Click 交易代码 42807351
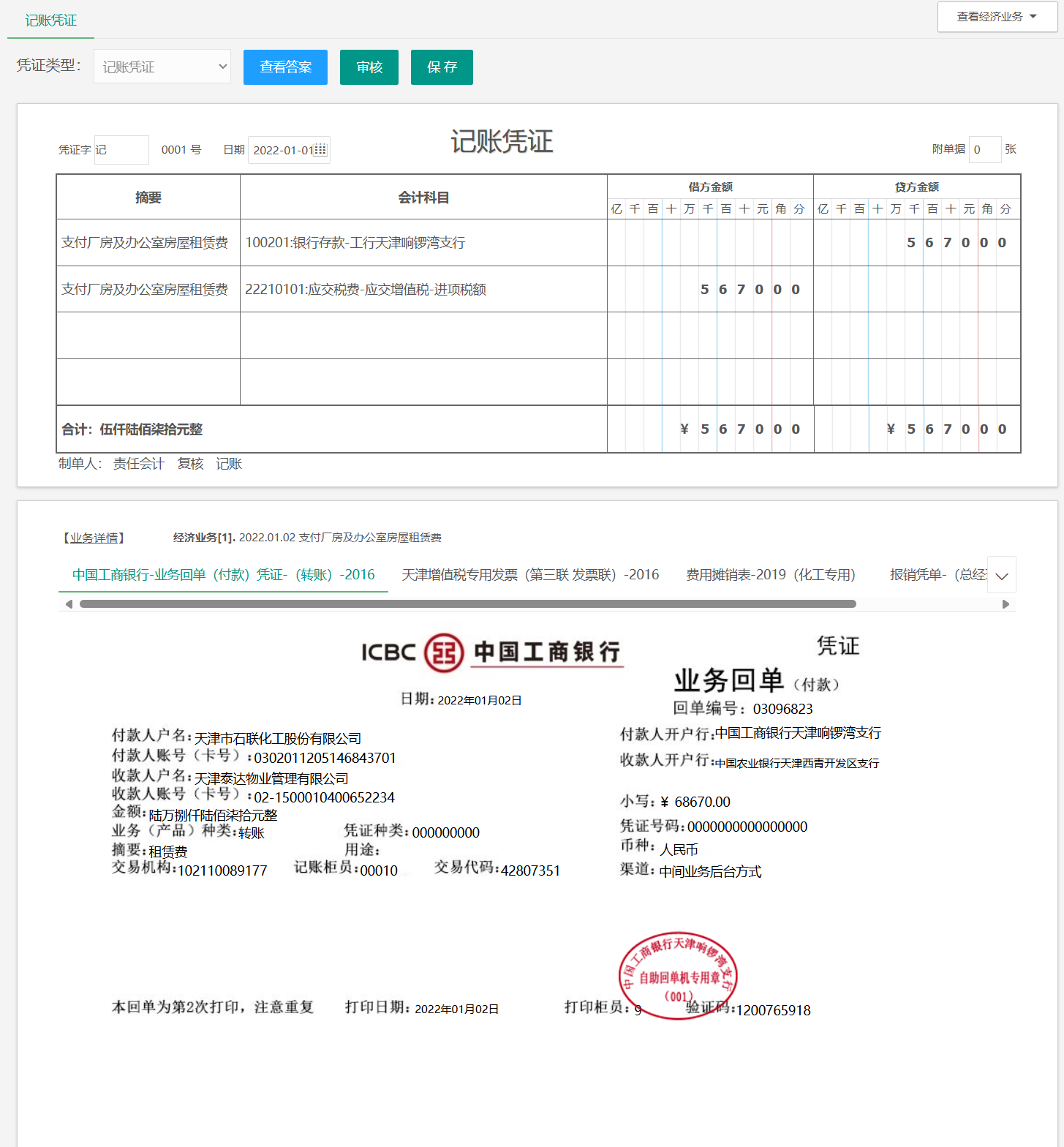1064x1147 pixels. pos(531,870)
